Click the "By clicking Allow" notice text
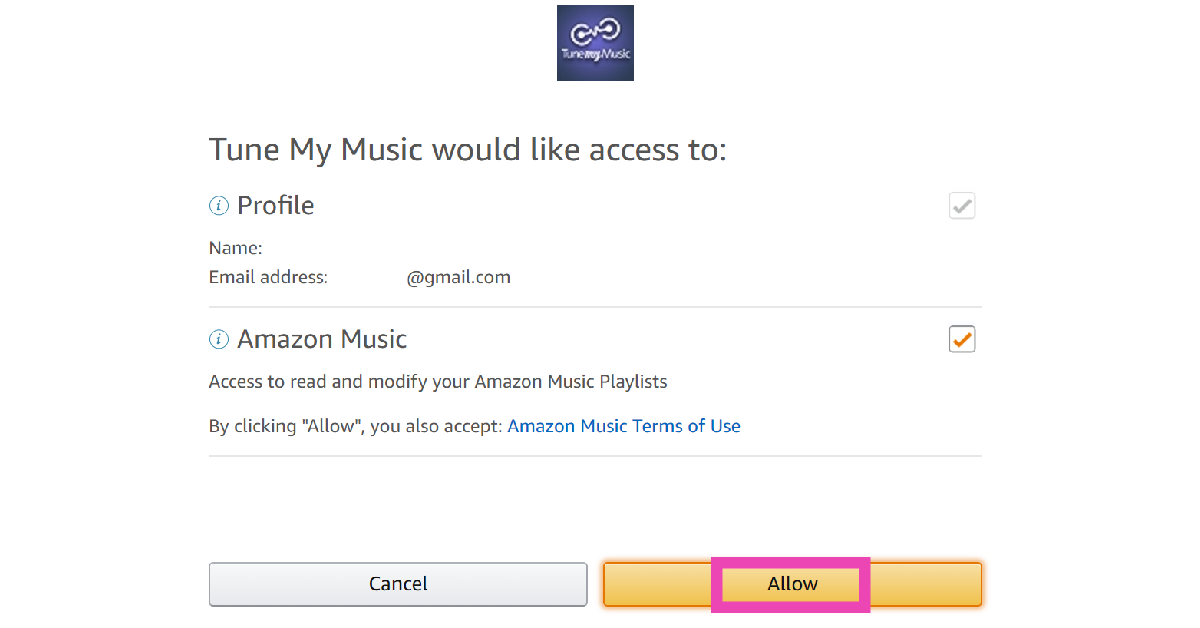 pyautogui.click(x=356, y=426)
